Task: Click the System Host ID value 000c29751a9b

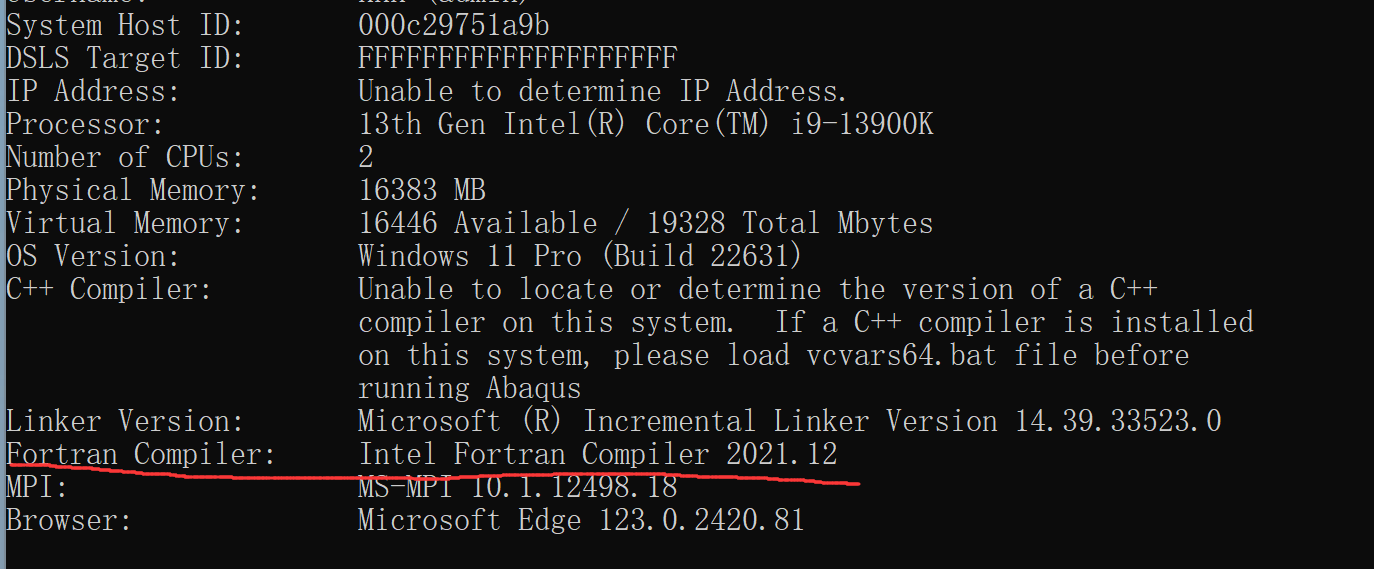Action: [x=453, y=25]
